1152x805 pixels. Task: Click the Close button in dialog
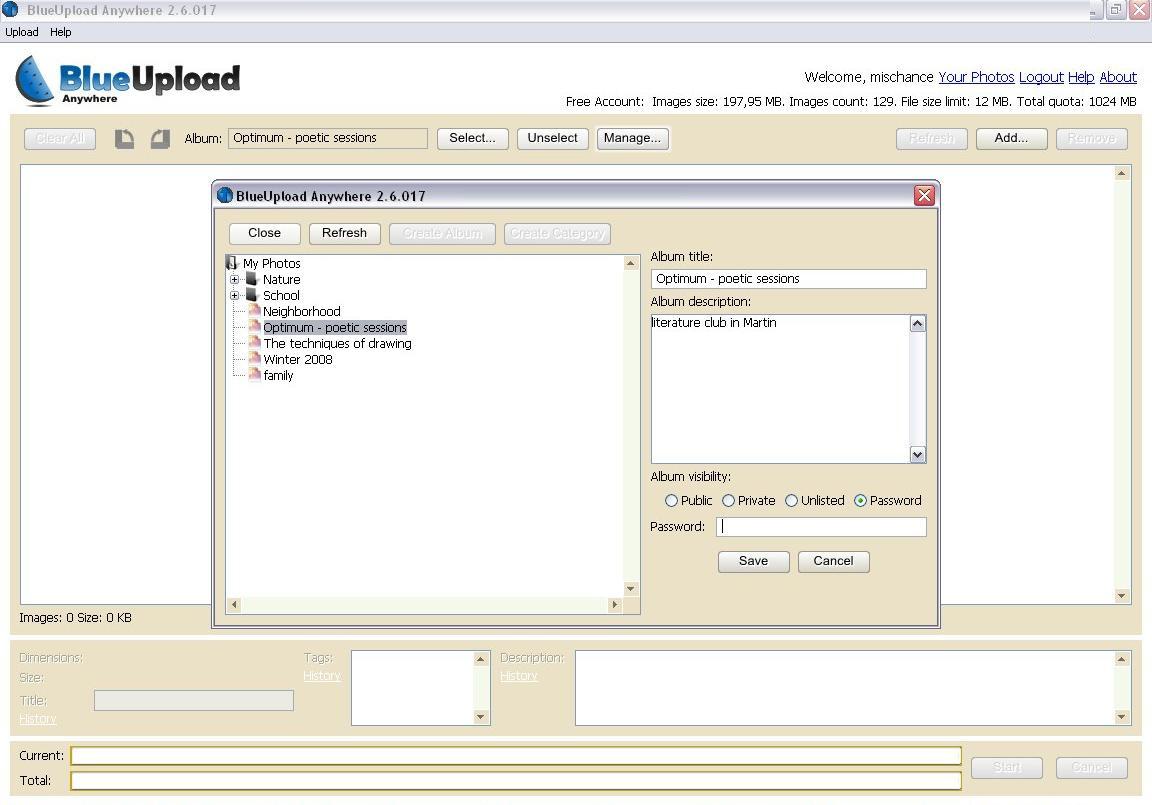[x=264, y=234]
